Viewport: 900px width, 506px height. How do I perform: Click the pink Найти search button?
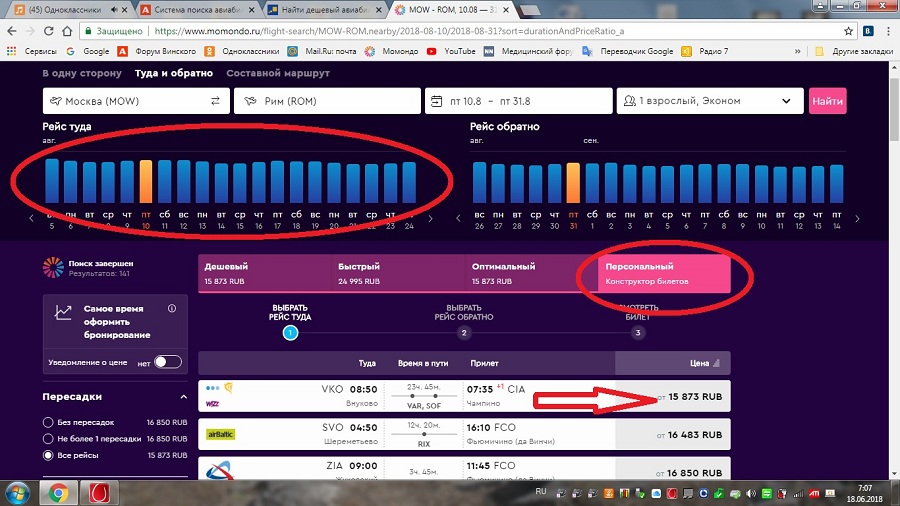point(827,101)
